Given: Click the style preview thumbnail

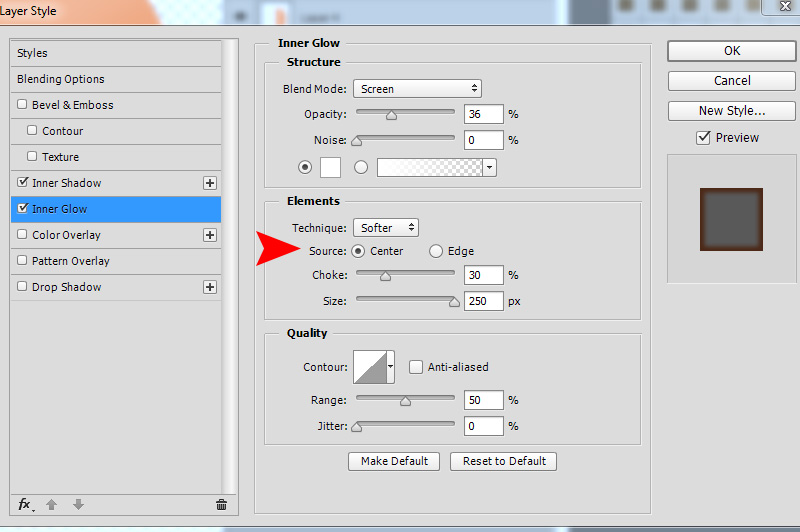Looking at the screenshot, I should (x=731, y=219).
